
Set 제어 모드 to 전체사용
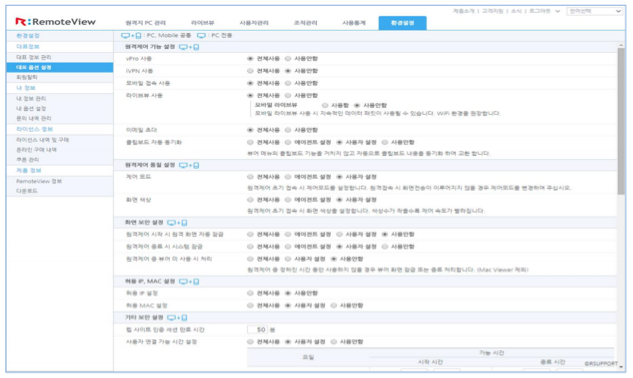[x=250, y=177]
